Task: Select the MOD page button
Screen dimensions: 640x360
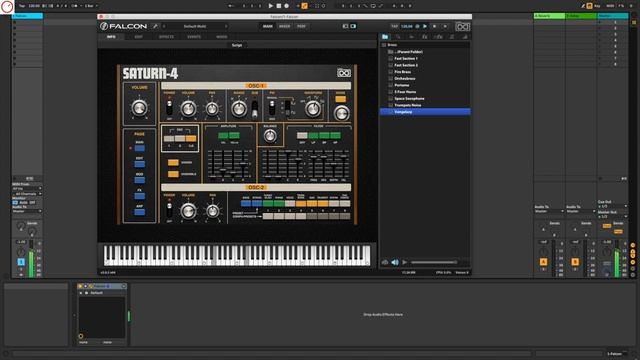Action: point(140,180)
